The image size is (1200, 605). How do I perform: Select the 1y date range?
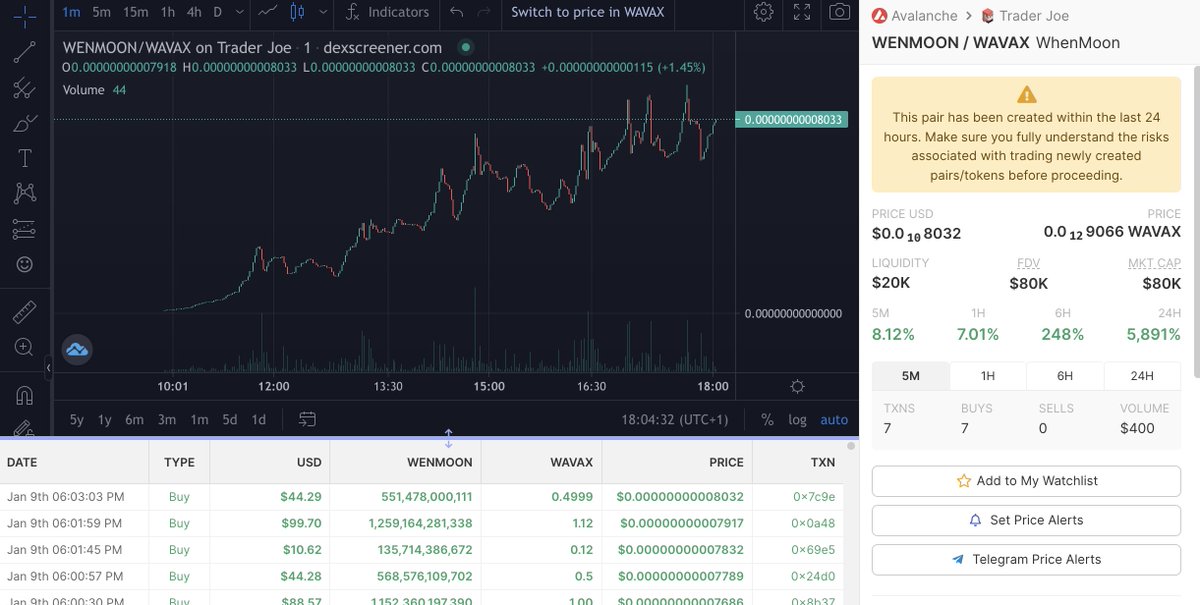(x=105, y=420)
